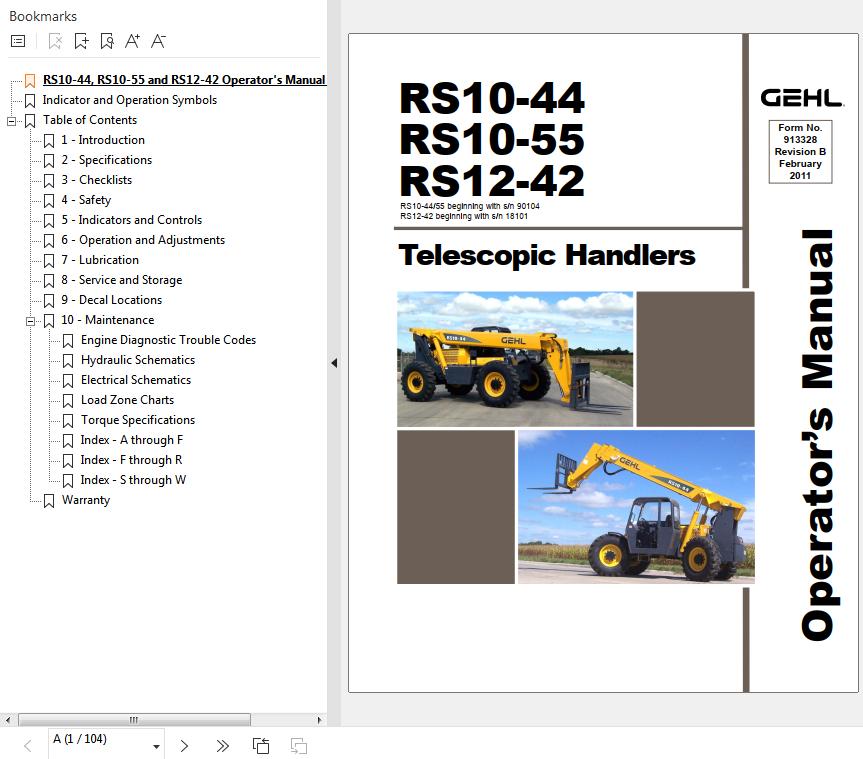Select the Engine Diagnostic Trouble Codes bookmark
863x759 pixels.
coord(168,340)
